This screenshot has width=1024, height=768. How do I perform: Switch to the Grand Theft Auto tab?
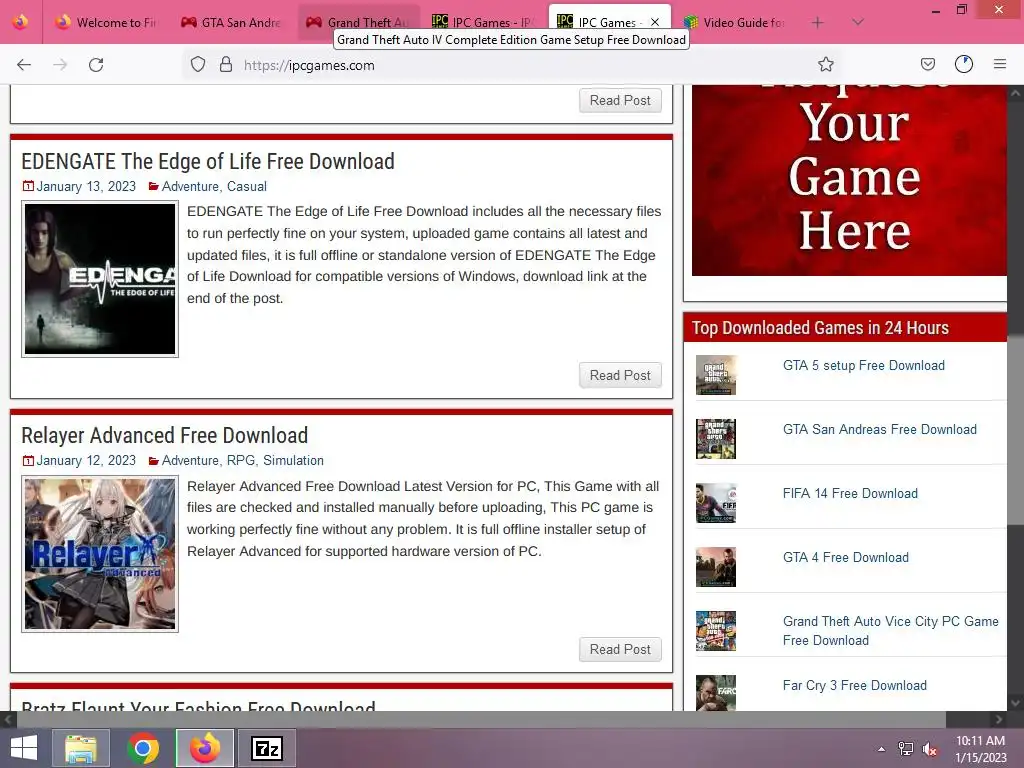pos(358,22)
